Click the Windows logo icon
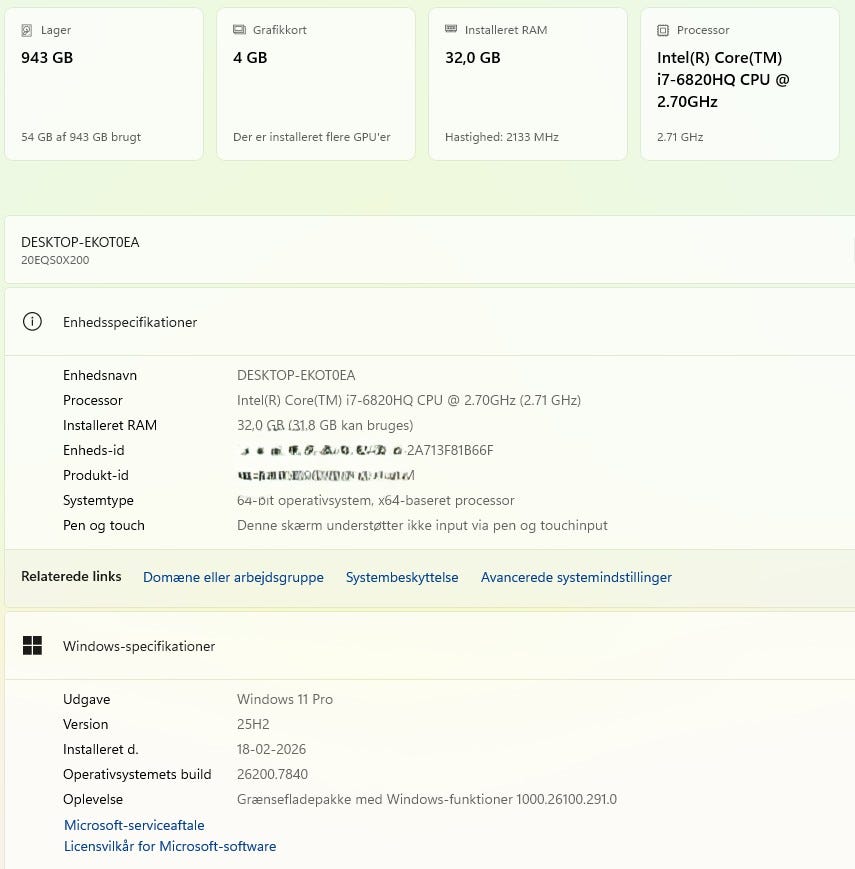Image resolution: width=855 pixels, height=869 pixels. 32,646
